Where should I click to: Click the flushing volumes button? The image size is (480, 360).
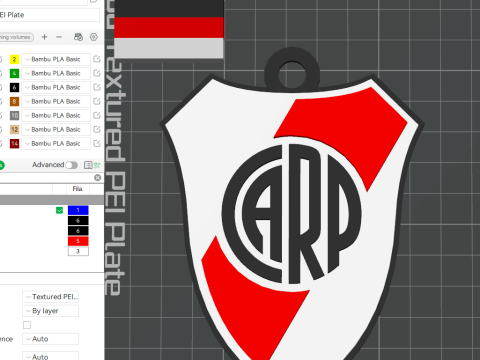point(17,37)
